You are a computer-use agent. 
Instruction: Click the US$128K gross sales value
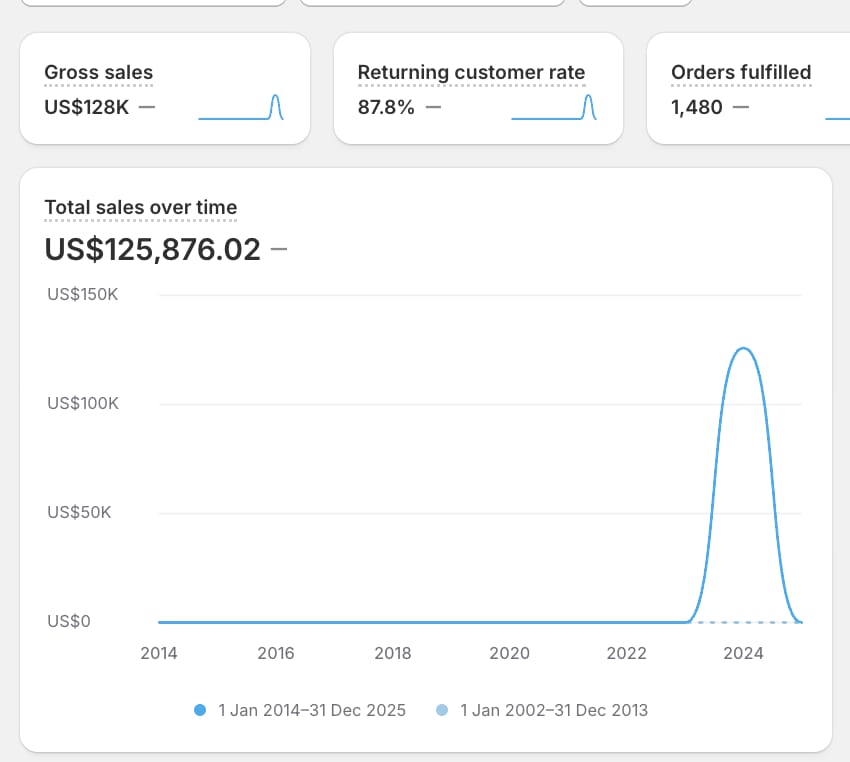pos(86,107)
